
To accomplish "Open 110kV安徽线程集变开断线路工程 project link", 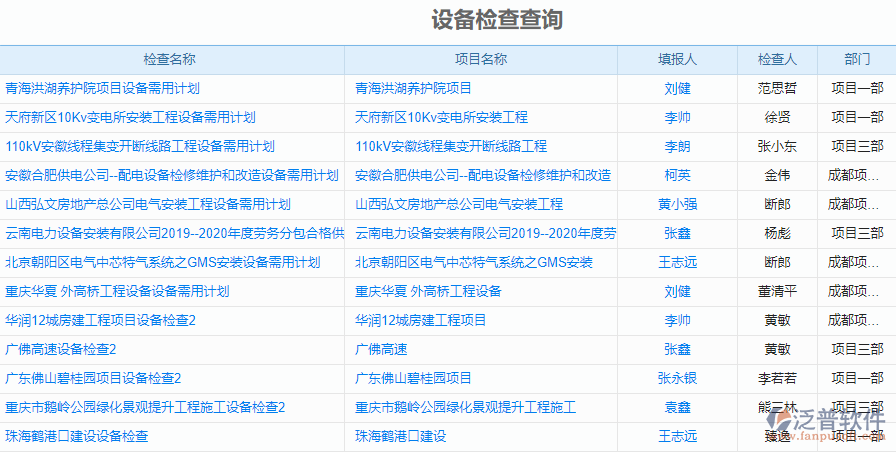I will pos(451,147).
